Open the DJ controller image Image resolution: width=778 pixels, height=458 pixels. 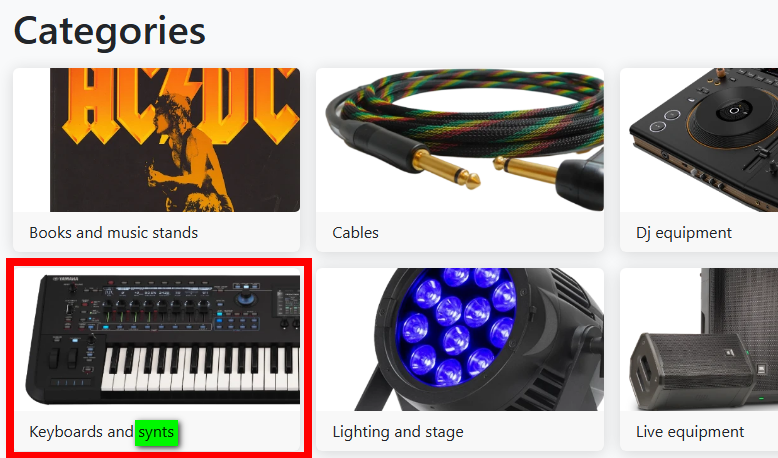[699, 140]
